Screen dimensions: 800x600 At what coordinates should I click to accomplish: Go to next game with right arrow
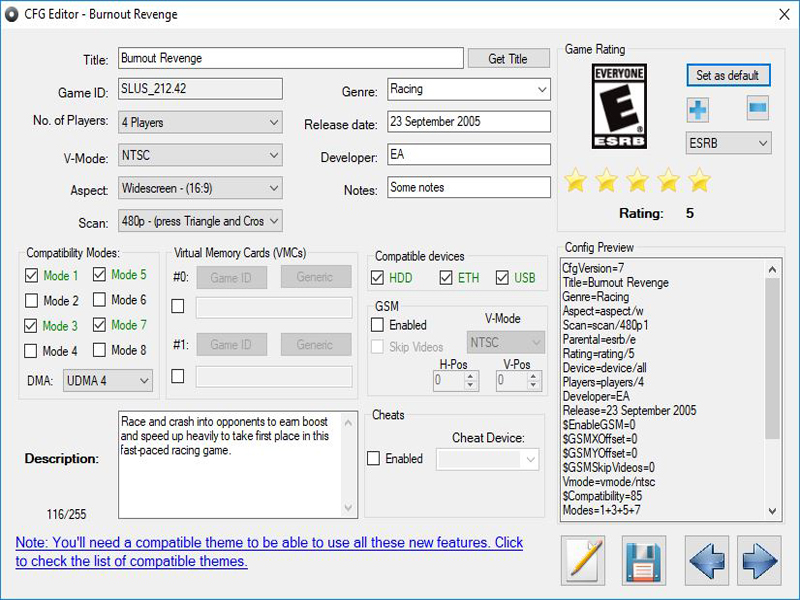[757, 560]
